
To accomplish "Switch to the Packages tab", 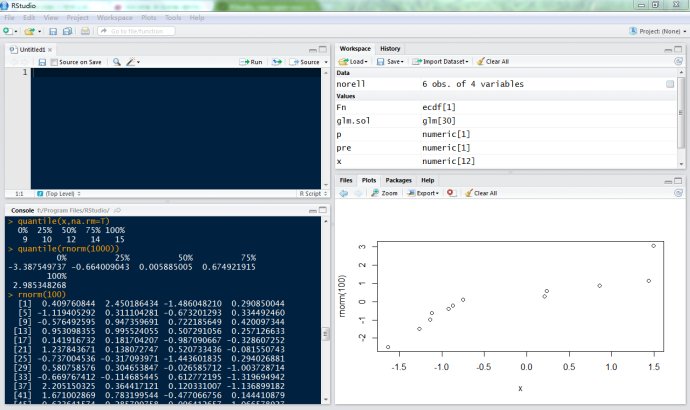I will pyautogui.click(x=398, y=180).
